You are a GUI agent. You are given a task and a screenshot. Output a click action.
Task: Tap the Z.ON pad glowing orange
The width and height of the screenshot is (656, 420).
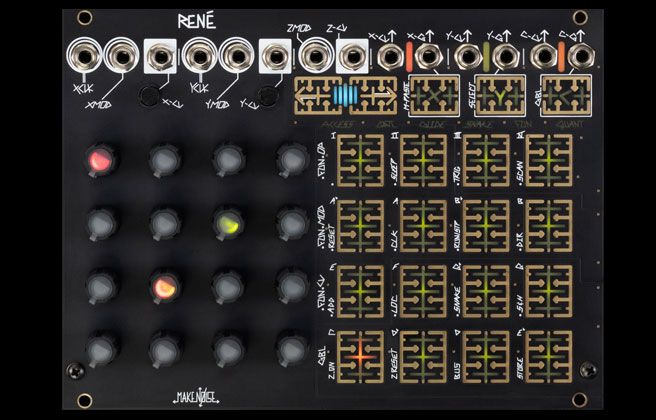tap(361, 357)
